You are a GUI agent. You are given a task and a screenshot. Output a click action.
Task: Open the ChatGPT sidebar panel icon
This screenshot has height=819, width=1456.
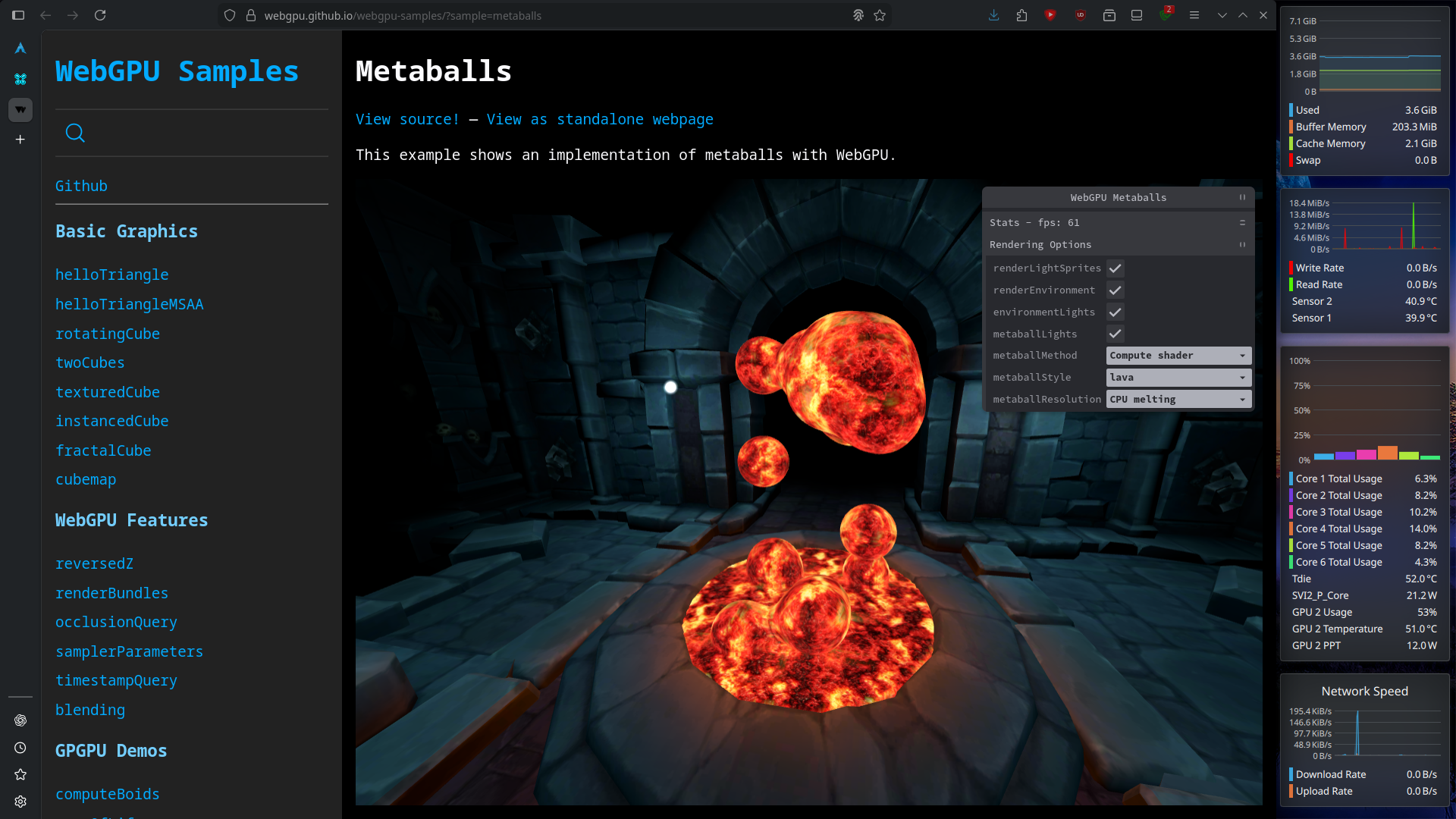(x=20, y=720)
